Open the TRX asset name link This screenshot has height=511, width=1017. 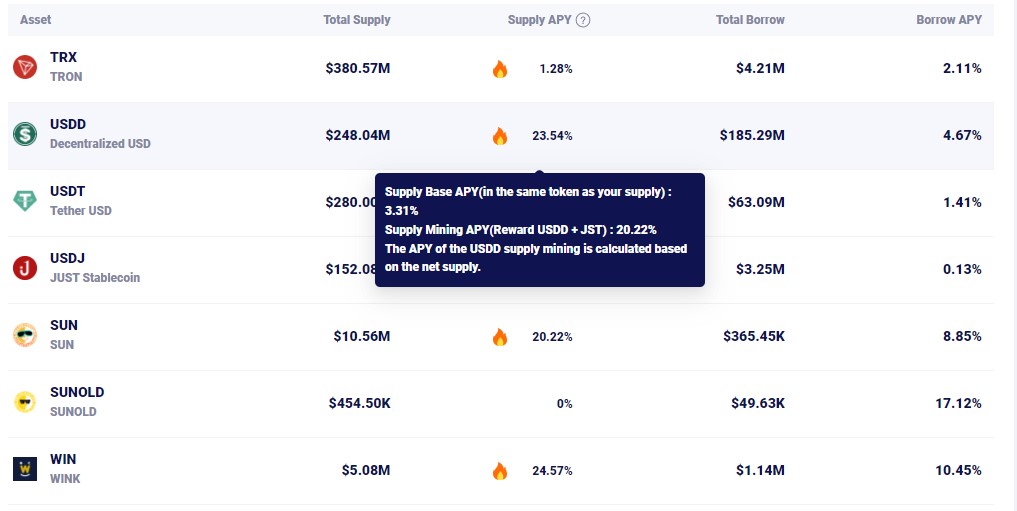coord(63,58)
